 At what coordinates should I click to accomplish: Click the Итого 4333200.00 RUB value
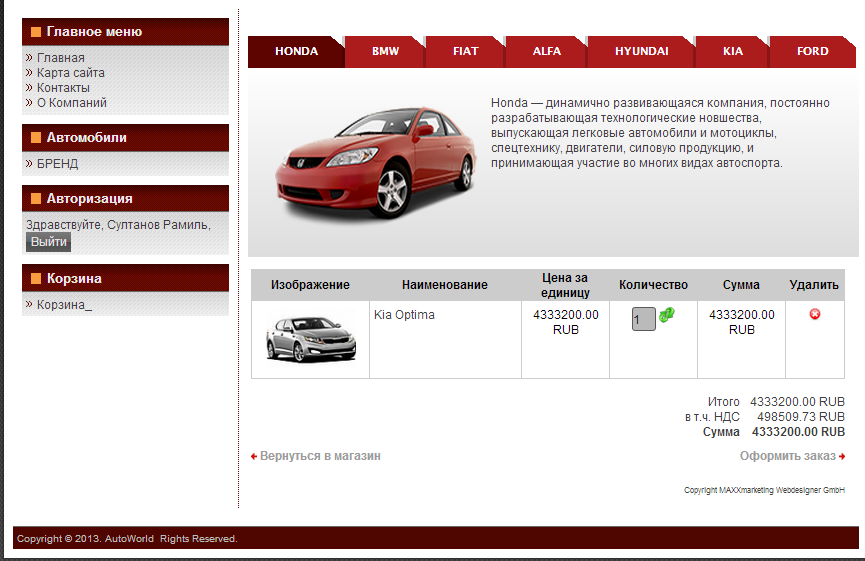pos(797,402)
